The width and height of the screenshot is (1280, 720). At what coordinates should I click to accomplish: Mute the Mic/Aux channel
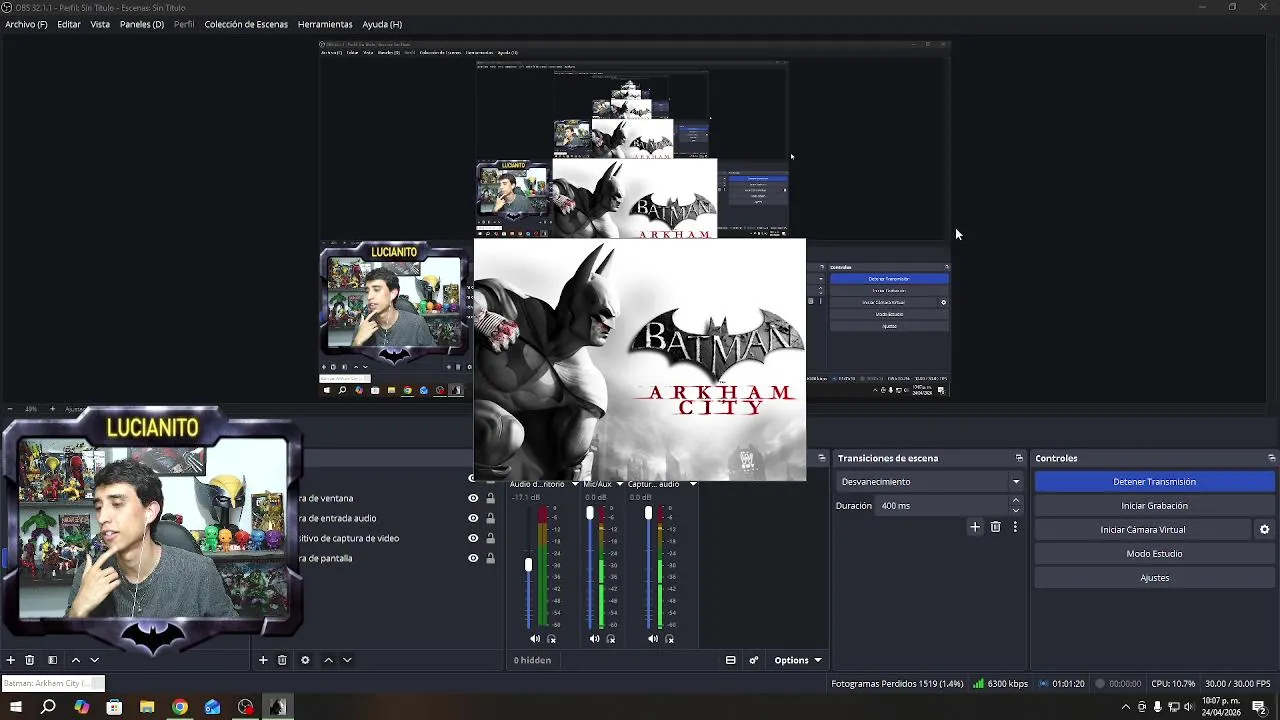(594, 639)
